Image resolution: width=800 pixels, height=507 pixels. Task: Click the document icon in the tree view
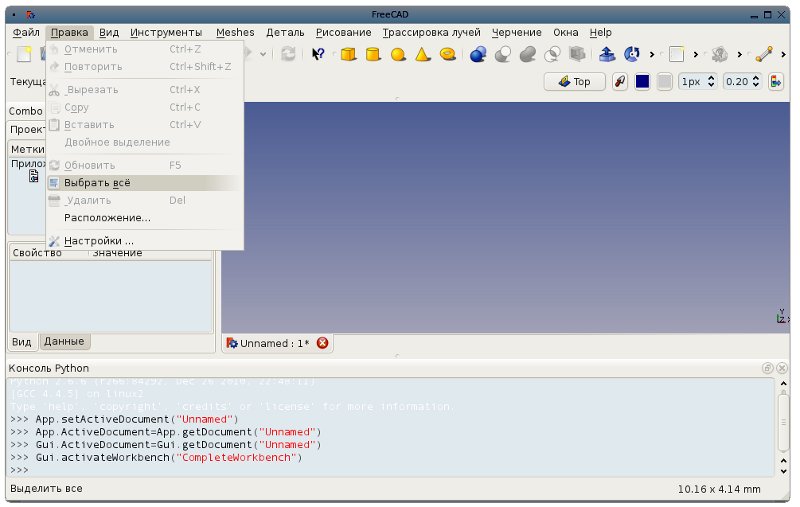pos(34,176)
